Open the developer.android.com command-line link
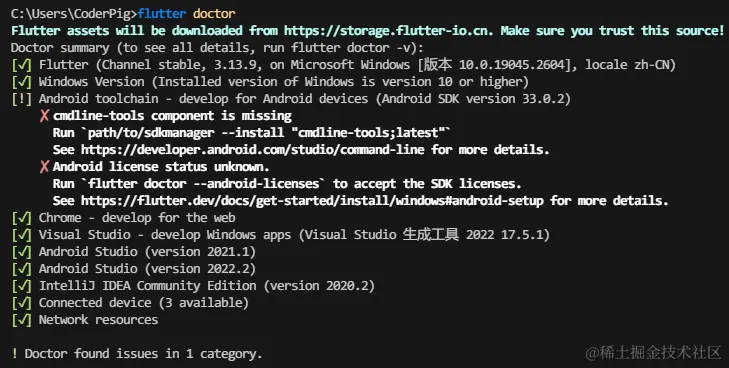729x368 pixels. [252, 150]
